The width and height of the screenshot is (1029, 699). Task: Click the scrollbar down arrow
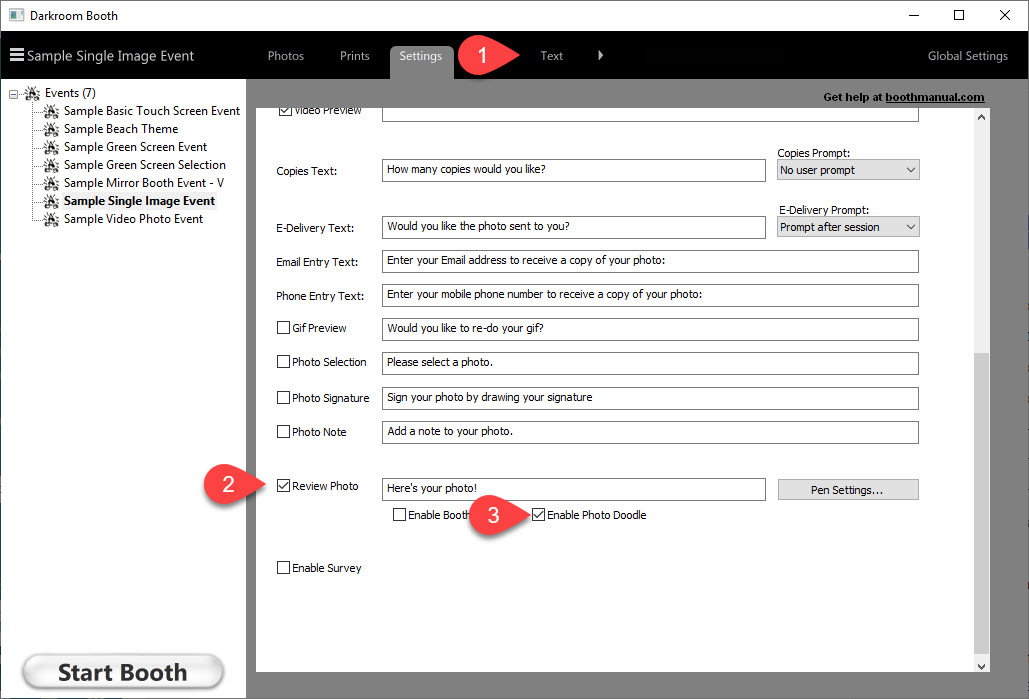981,666
